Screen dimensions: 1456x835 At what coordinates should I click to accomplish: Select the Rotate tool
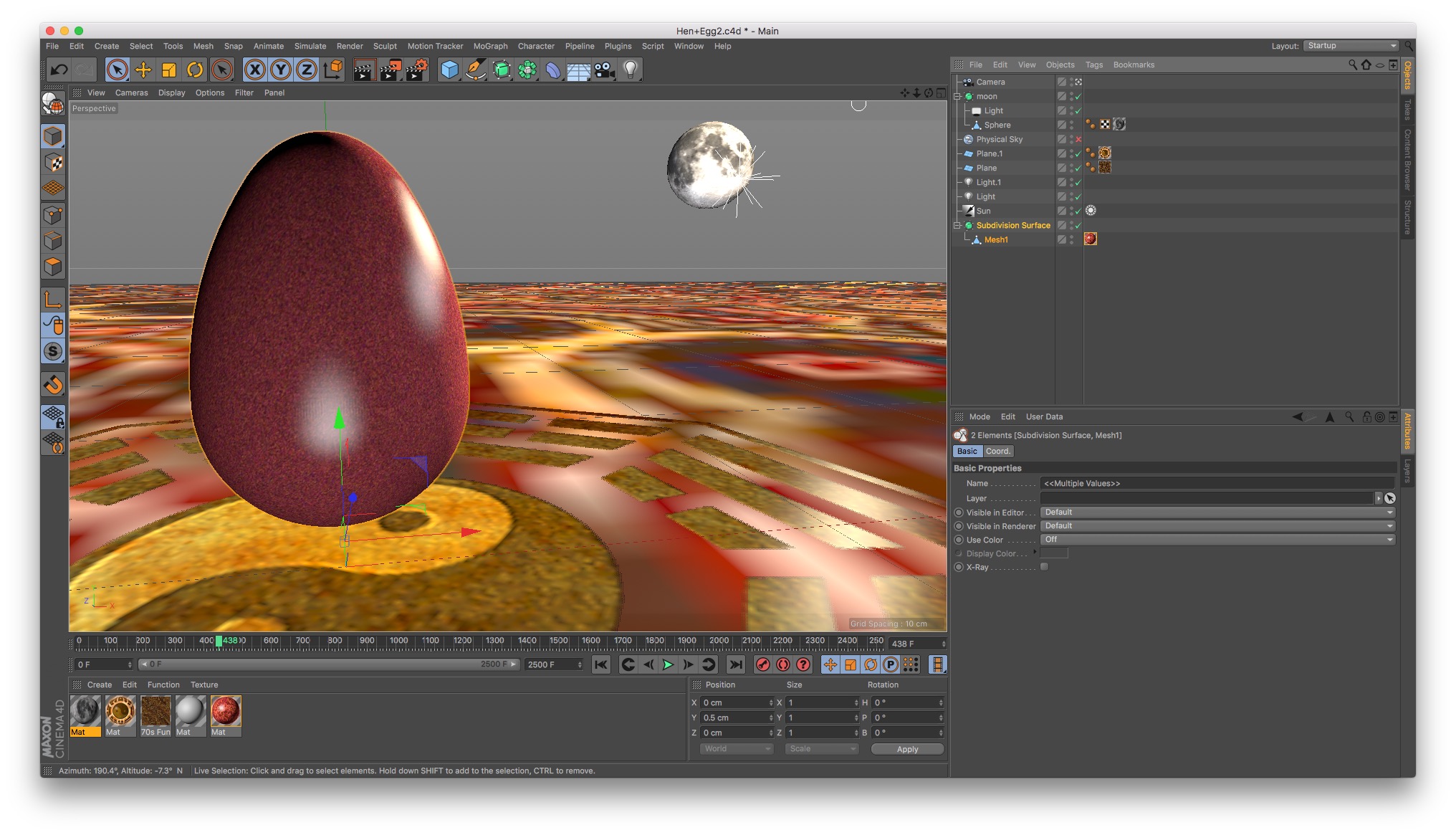pos(195,70)
